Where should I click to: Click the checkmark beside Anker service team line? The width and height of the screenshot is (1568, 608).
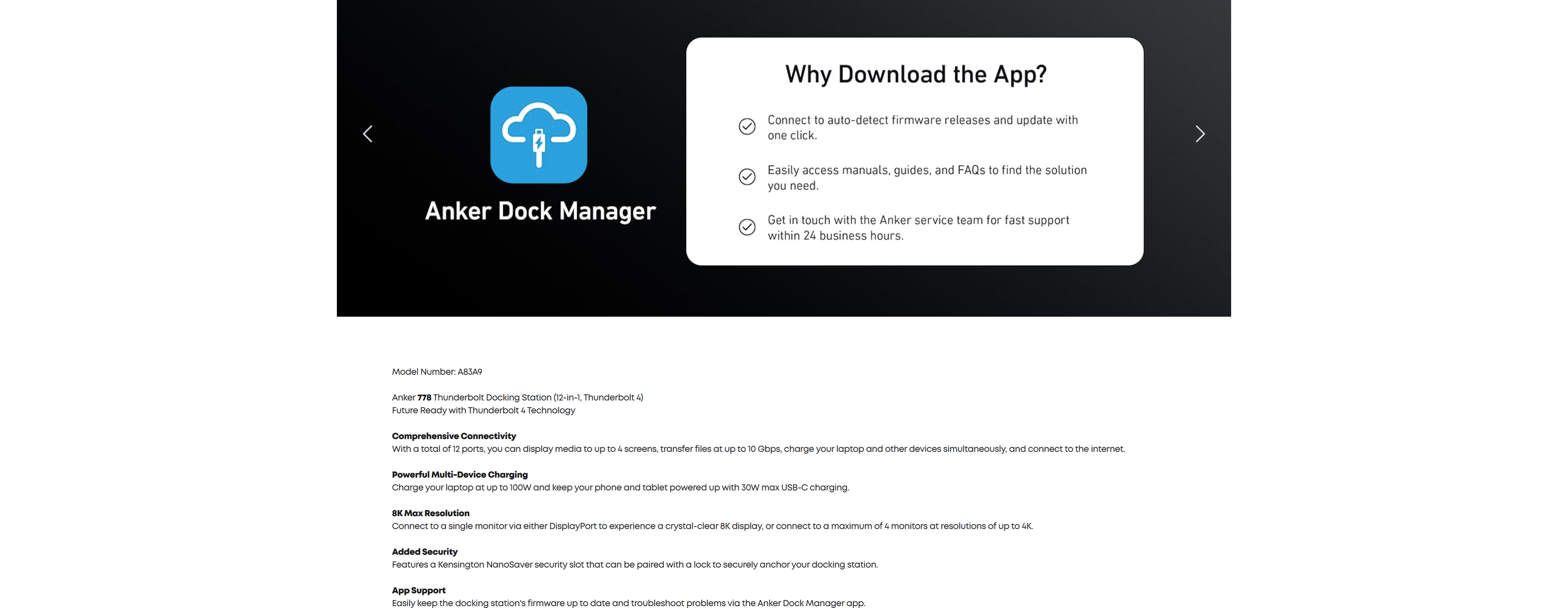(x=747, y=227)
